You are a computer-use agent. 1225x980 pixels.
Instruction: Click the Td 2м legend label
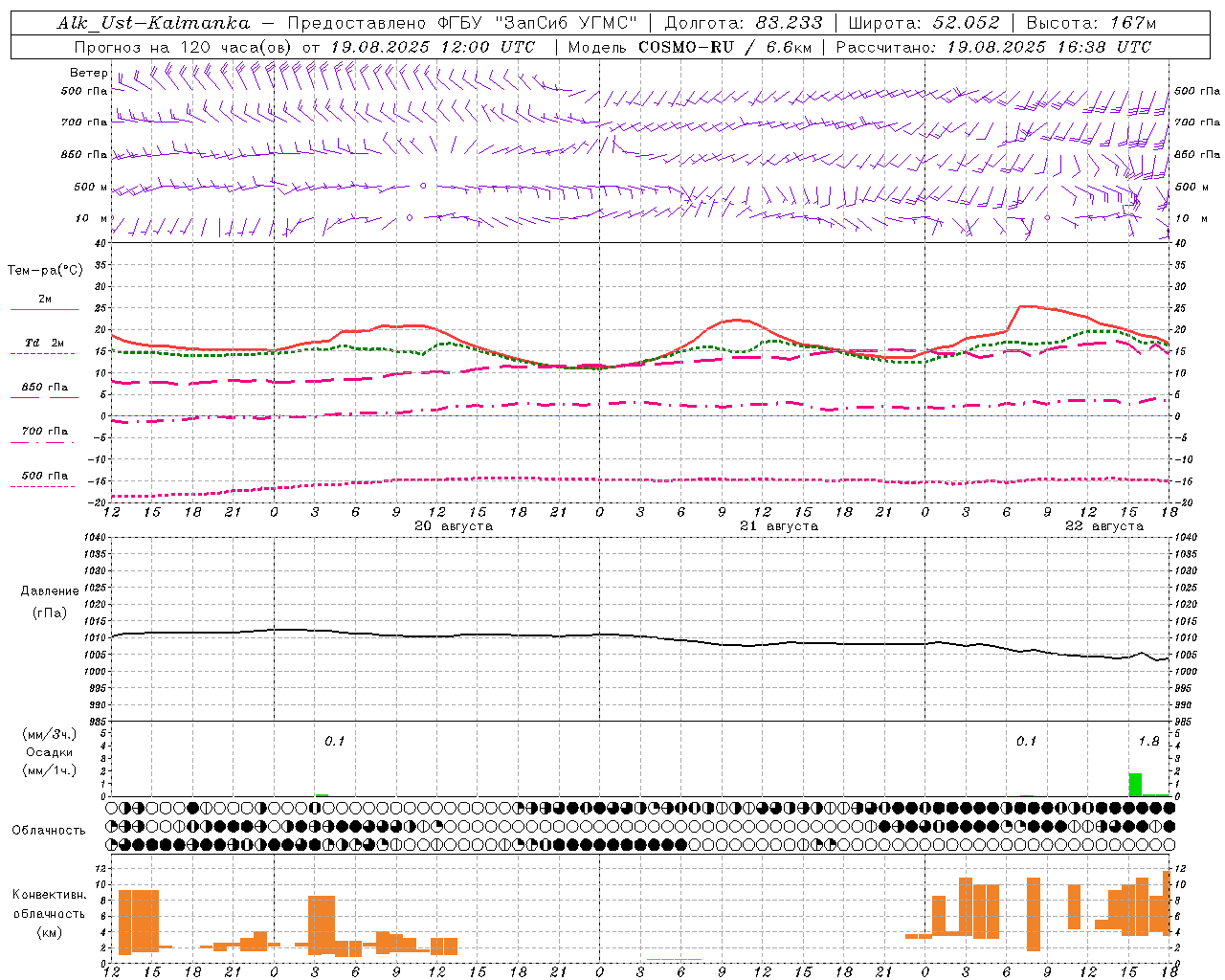[44, 343]
